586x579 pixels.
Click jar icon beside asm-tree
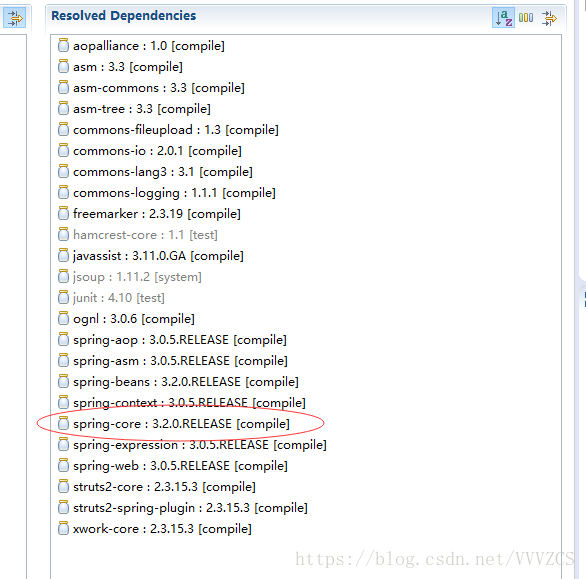click(x=64, y=108)
